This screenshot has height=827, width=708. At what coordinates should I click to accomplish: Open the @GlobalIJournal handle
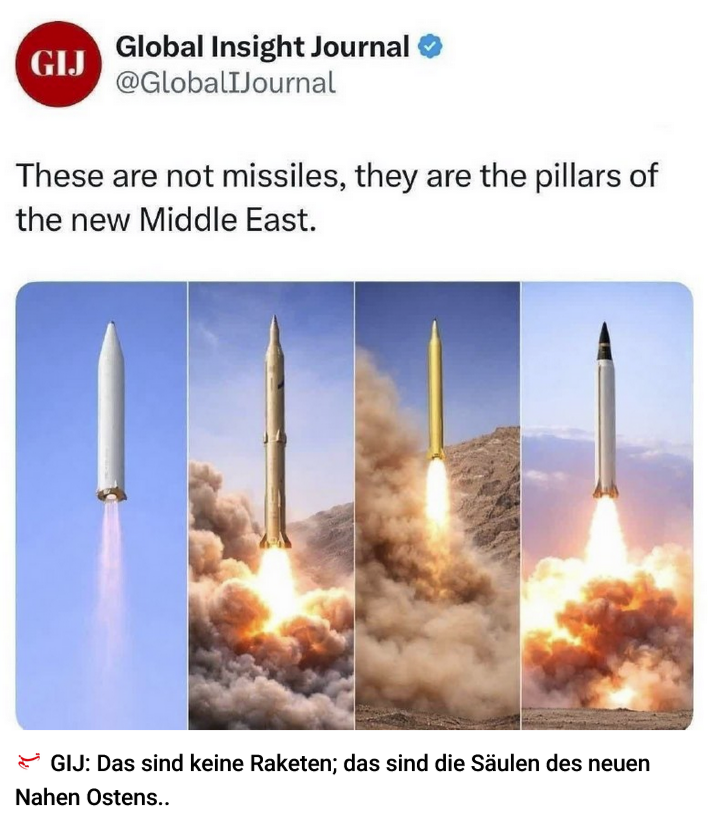(225, 83)
